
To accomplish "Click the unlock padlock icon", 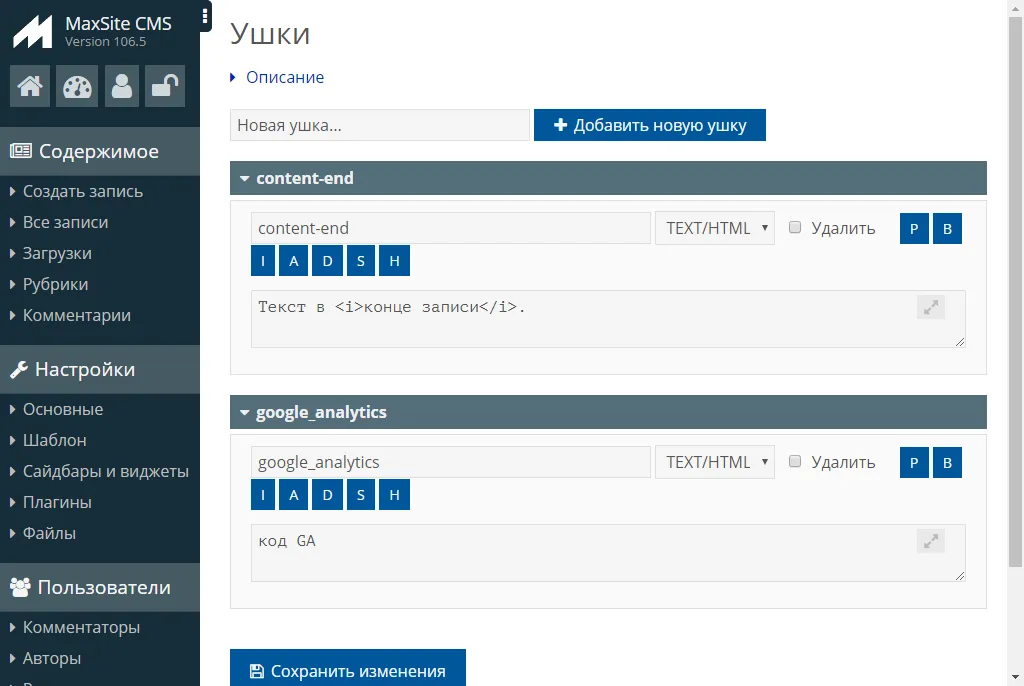I will [x=164, y=86].
